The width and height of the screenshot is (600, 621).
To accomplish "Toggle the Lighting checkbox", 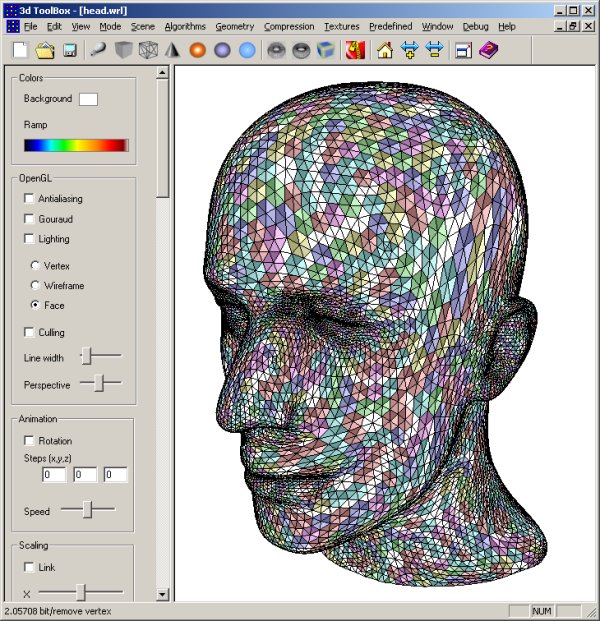I will pos(29,239).
